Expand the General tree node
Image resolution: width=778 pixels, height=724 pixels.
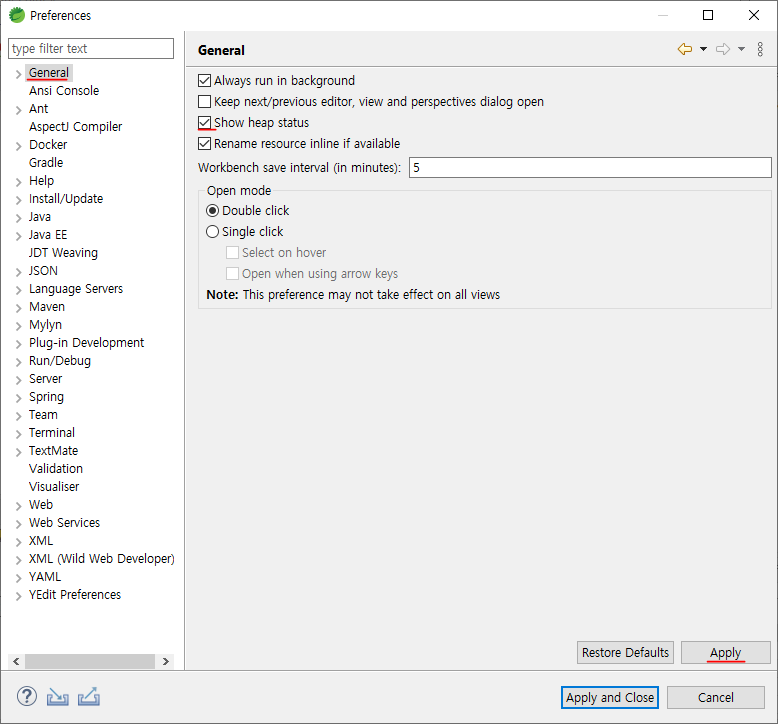coord(18,74)
